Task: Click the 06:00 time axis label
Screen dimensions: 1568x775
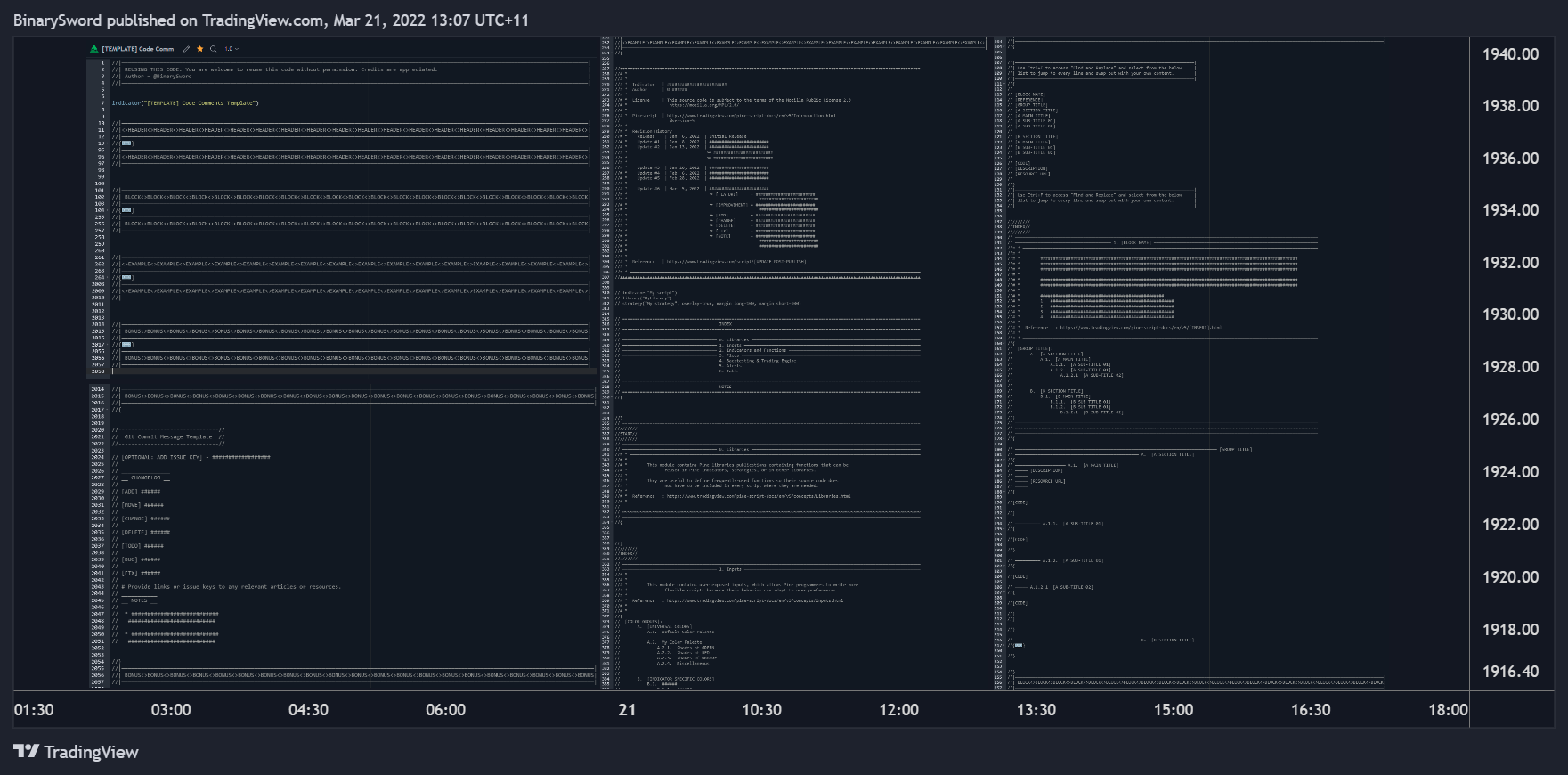Action: 445,710
